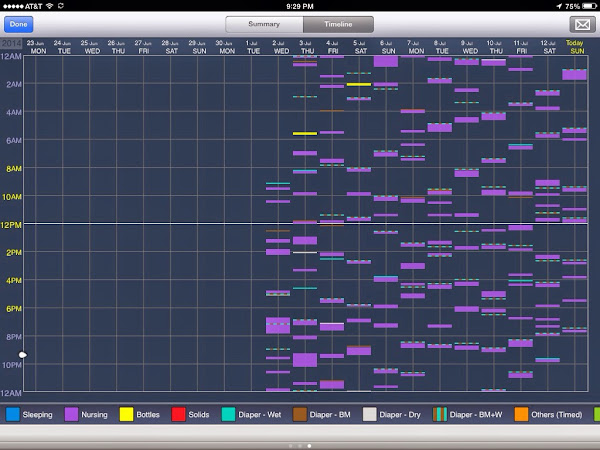Click the 10PM time label

[11, 365]
